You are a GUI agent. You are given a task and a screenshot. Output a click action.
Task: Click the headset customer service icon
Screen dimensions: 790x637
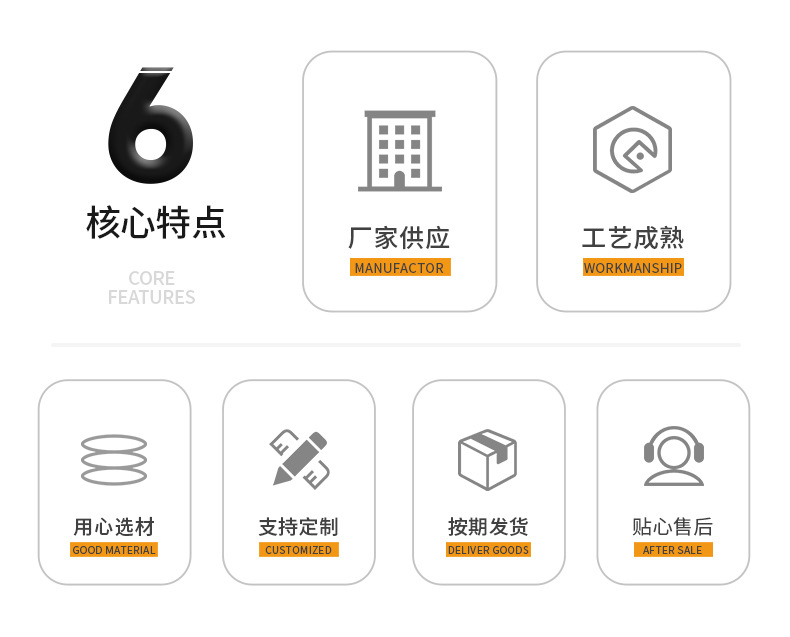coord(674,457)
